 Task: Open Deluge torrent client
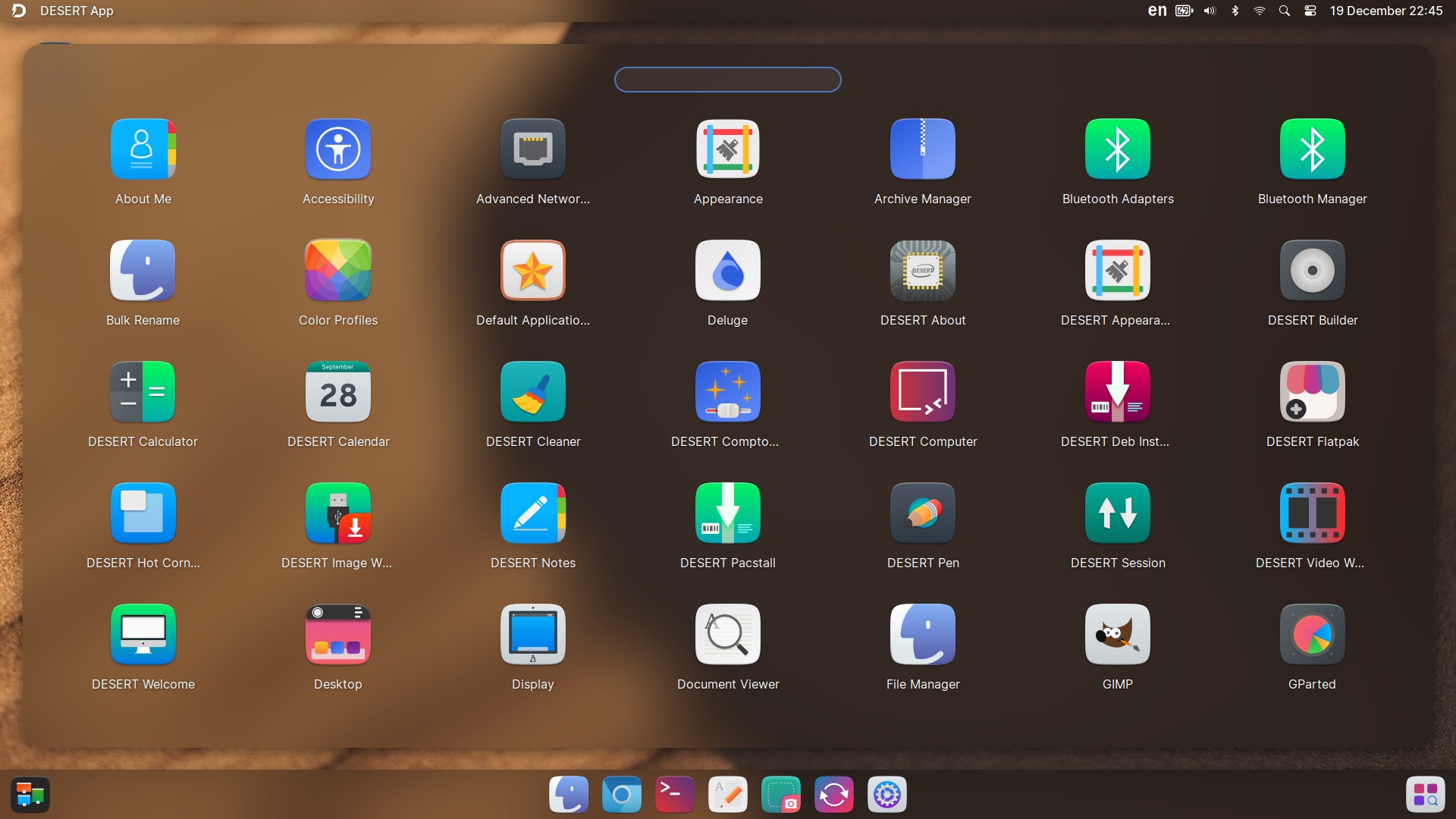727,271
